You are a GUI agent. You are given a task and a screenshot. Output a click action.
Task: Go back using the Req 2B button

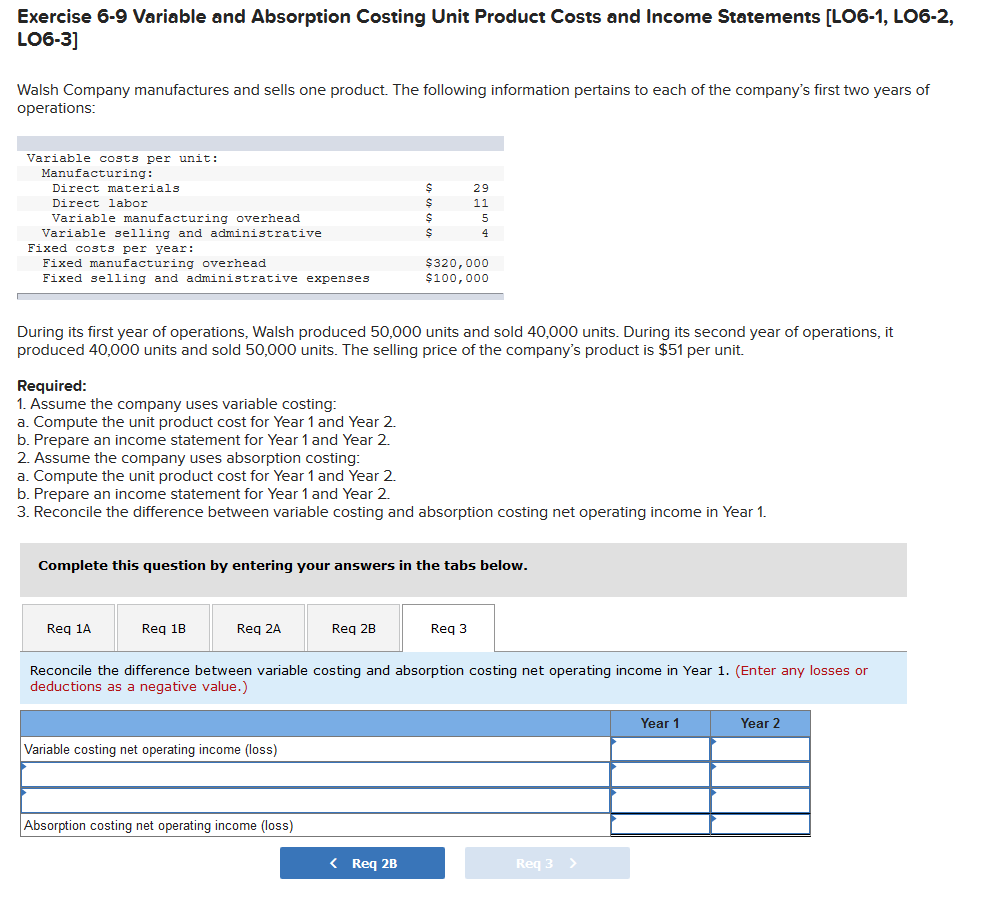362,862
